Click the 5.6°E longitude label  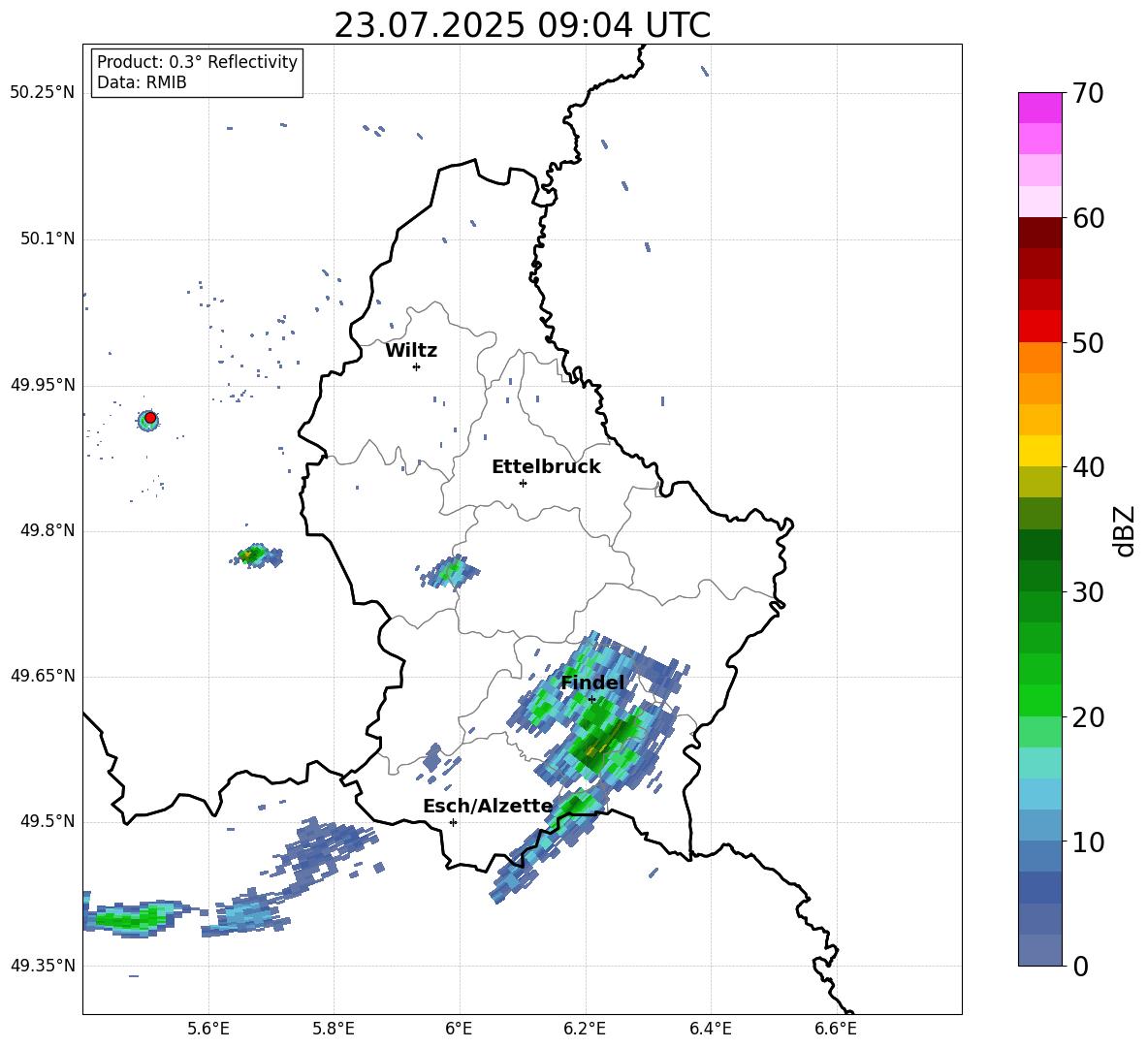click(x=208, y=1030)
